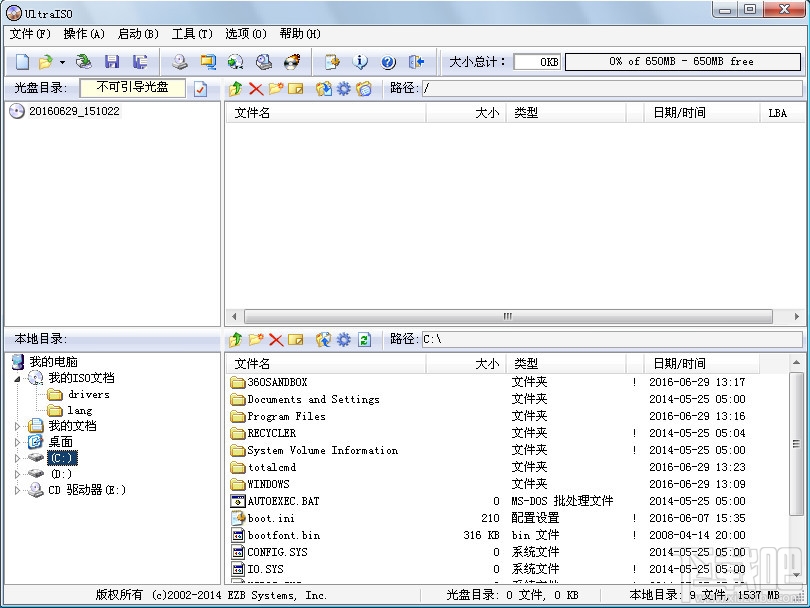The height and width of the screenshot is (608, 810).
Task: Click Up folder icon in local toolbar
Action: [x=236, y=339]
